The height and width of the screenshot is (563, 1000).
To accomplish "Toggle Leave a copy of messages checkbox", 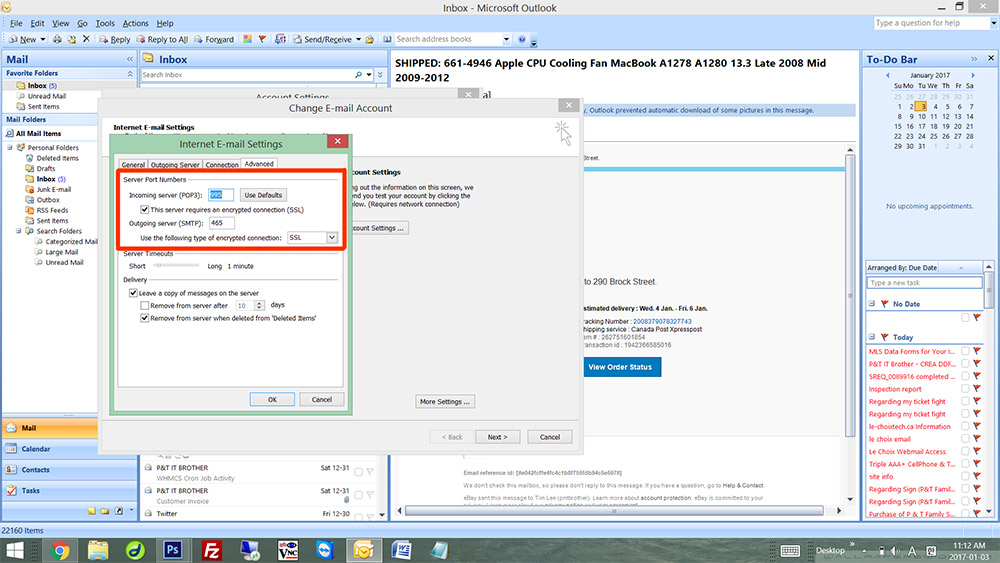I will point(133,293).
